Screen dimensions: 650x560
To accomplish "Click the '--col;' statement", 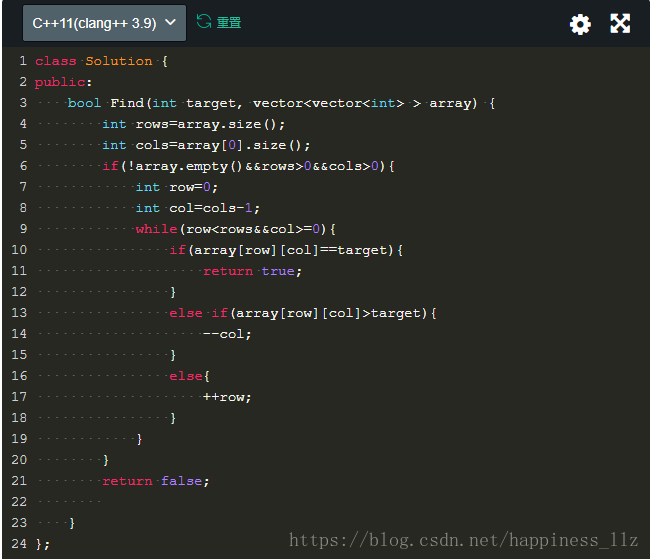I will [227, 334].
